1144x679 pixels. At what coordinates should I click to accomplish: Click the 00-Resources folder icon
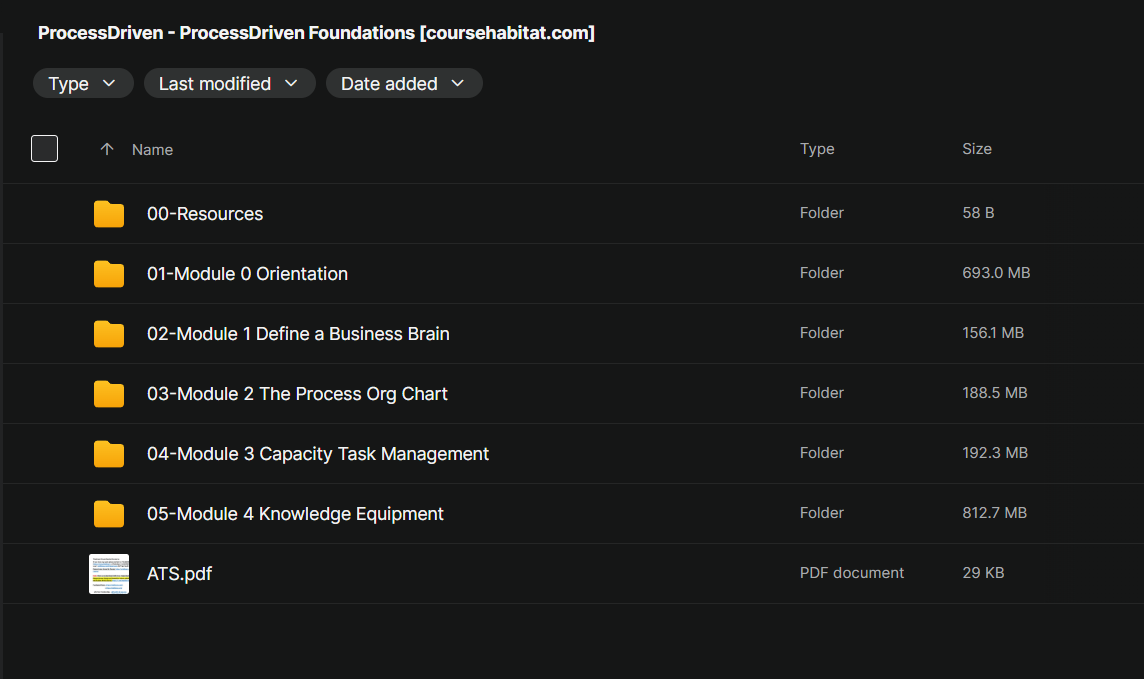[x=109, y=214]
